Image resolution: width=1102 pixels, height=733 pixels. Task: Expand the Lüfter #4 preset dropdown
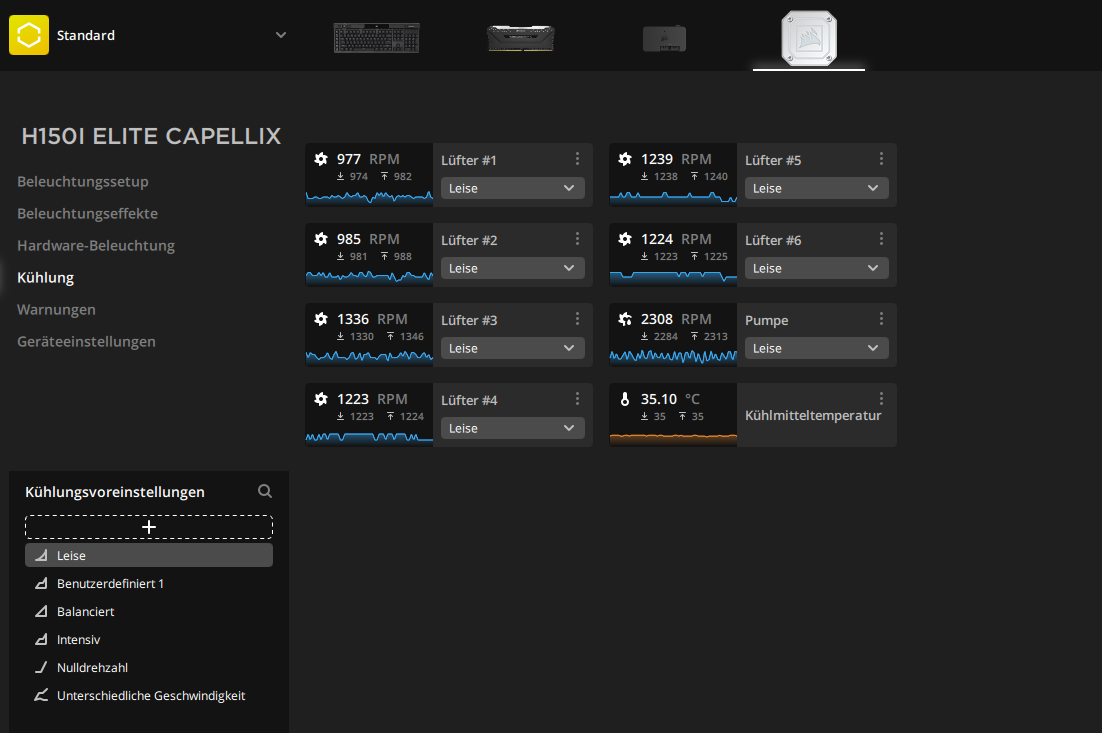point(512,429)
